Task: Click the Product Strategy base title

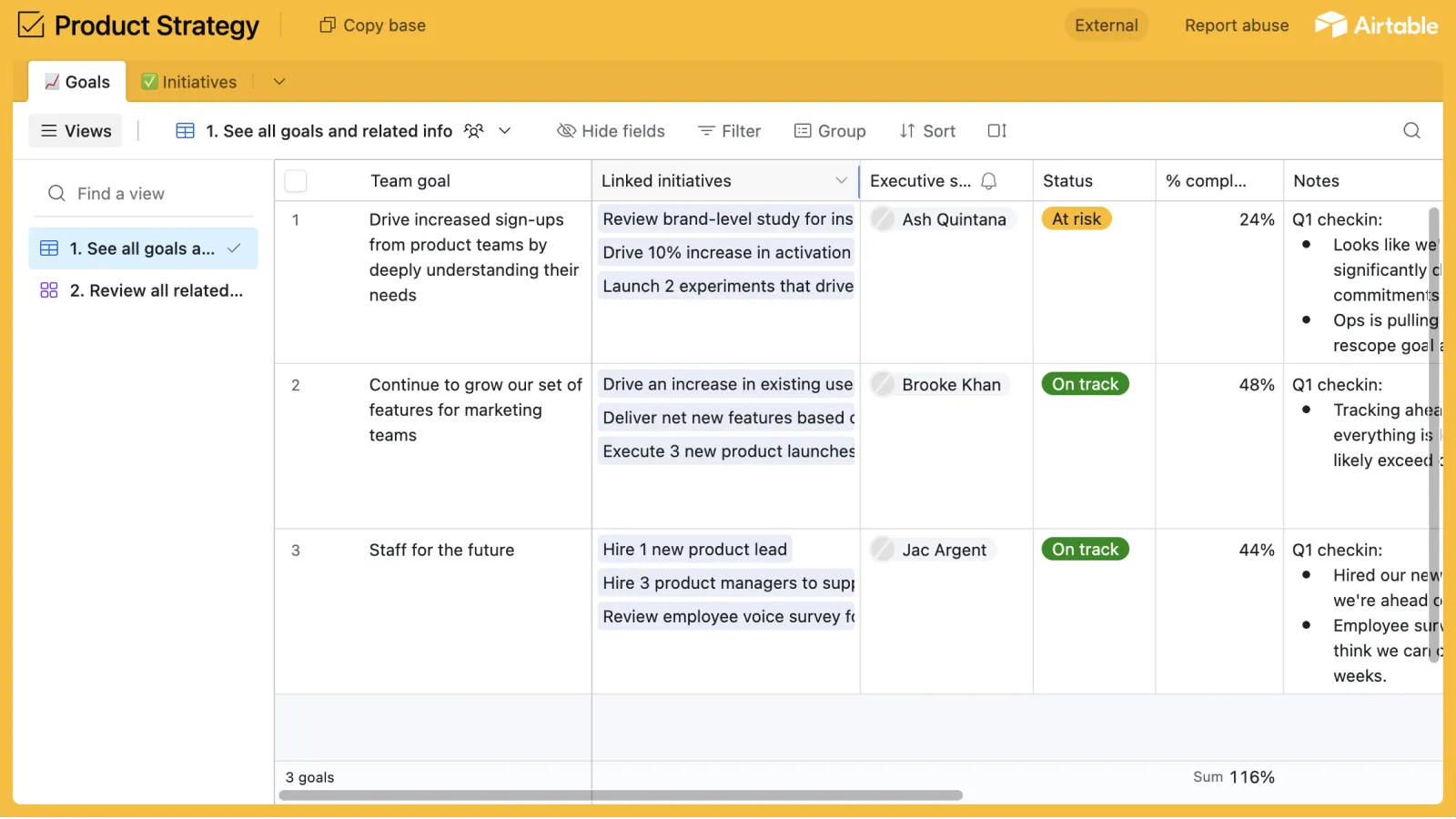Action: (157, 25)
